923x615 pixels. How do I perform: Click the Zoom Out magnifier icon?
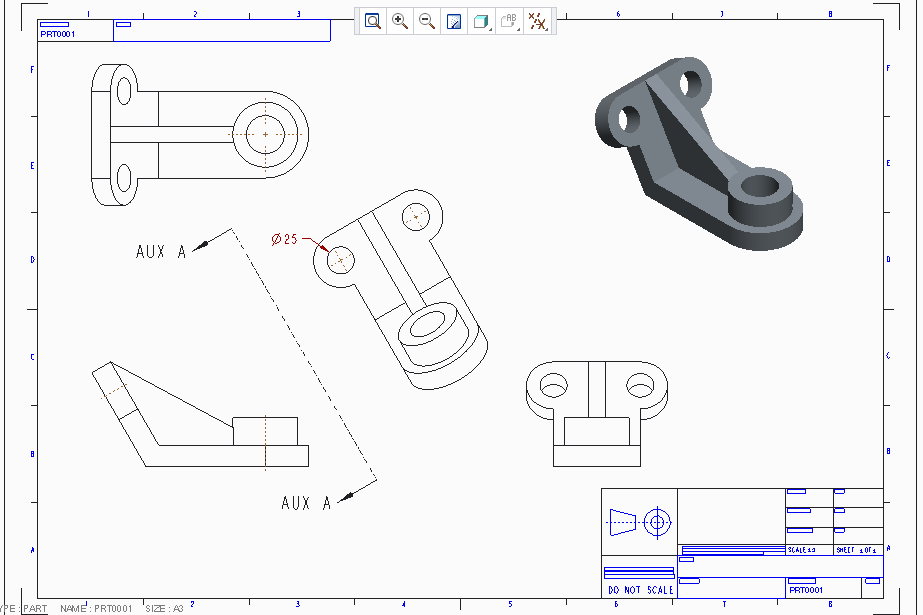[427, 22]
